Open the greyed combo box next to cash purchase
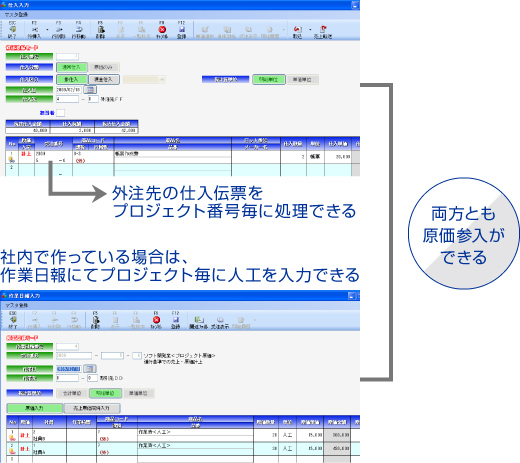 point(144,79)
